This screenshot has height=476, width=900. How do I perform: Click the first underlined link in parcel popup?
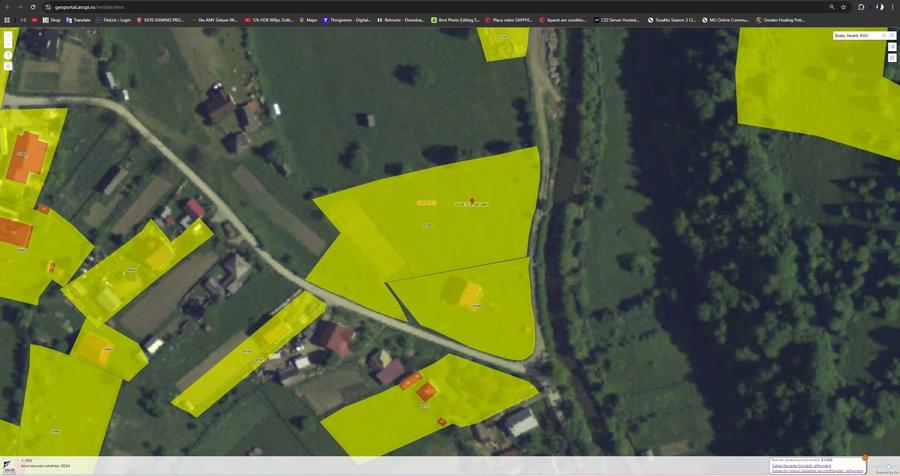801,466
